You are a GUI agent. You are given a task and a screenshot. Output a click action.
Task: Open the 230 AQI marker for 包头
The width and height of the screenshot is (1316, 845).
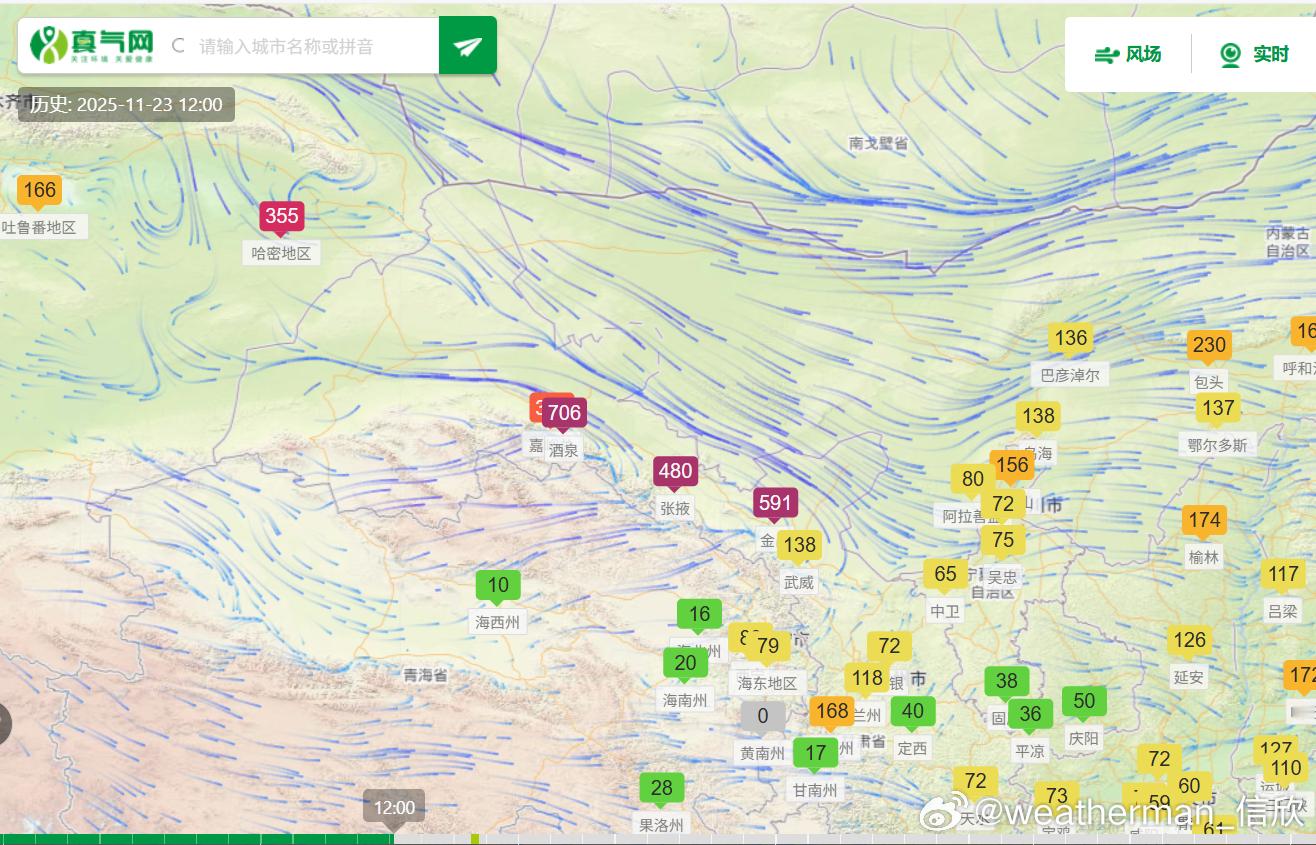tap(1209, 345)
